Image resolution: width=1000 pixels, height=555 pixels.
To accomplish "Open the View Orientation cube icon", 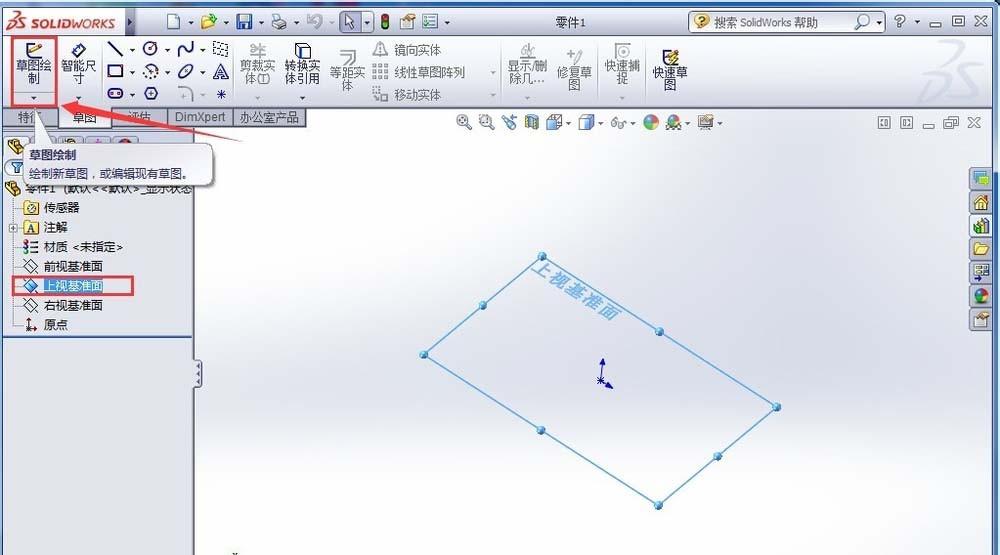I will 554,122.
